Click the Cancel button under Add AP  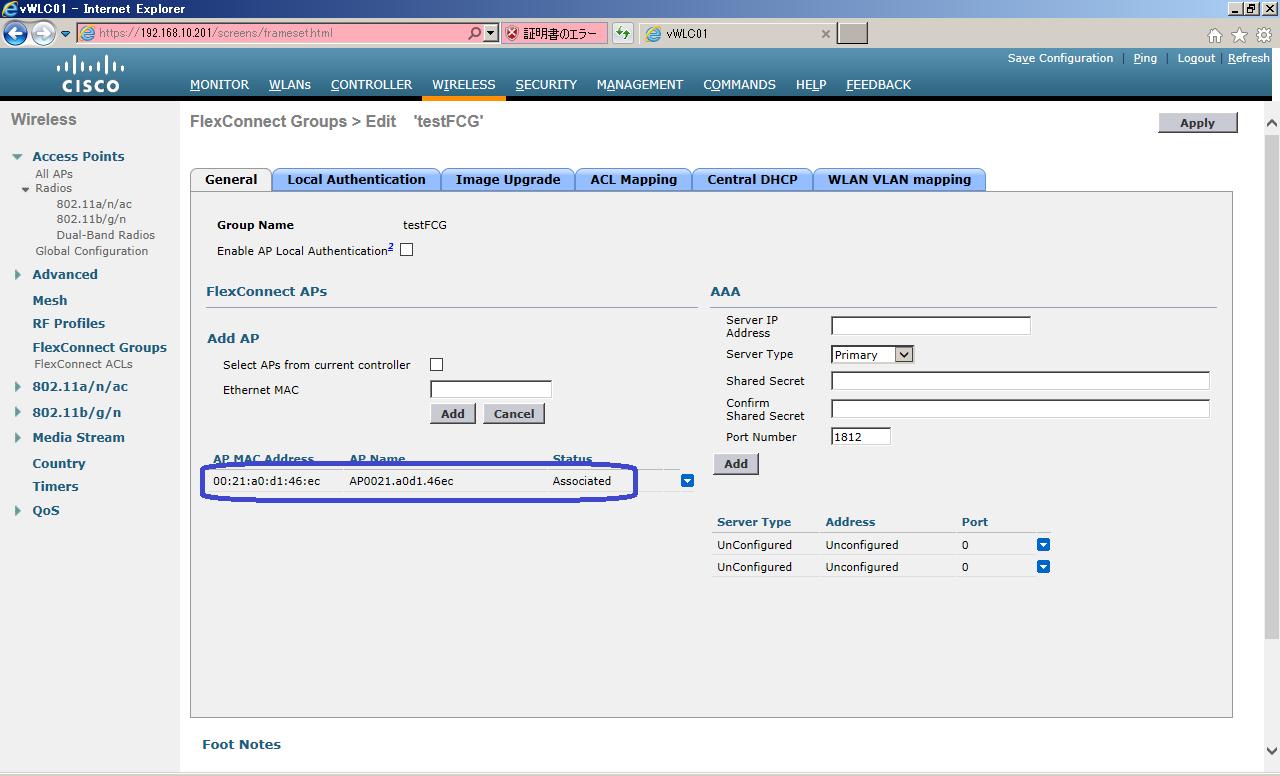click(514, 414)
